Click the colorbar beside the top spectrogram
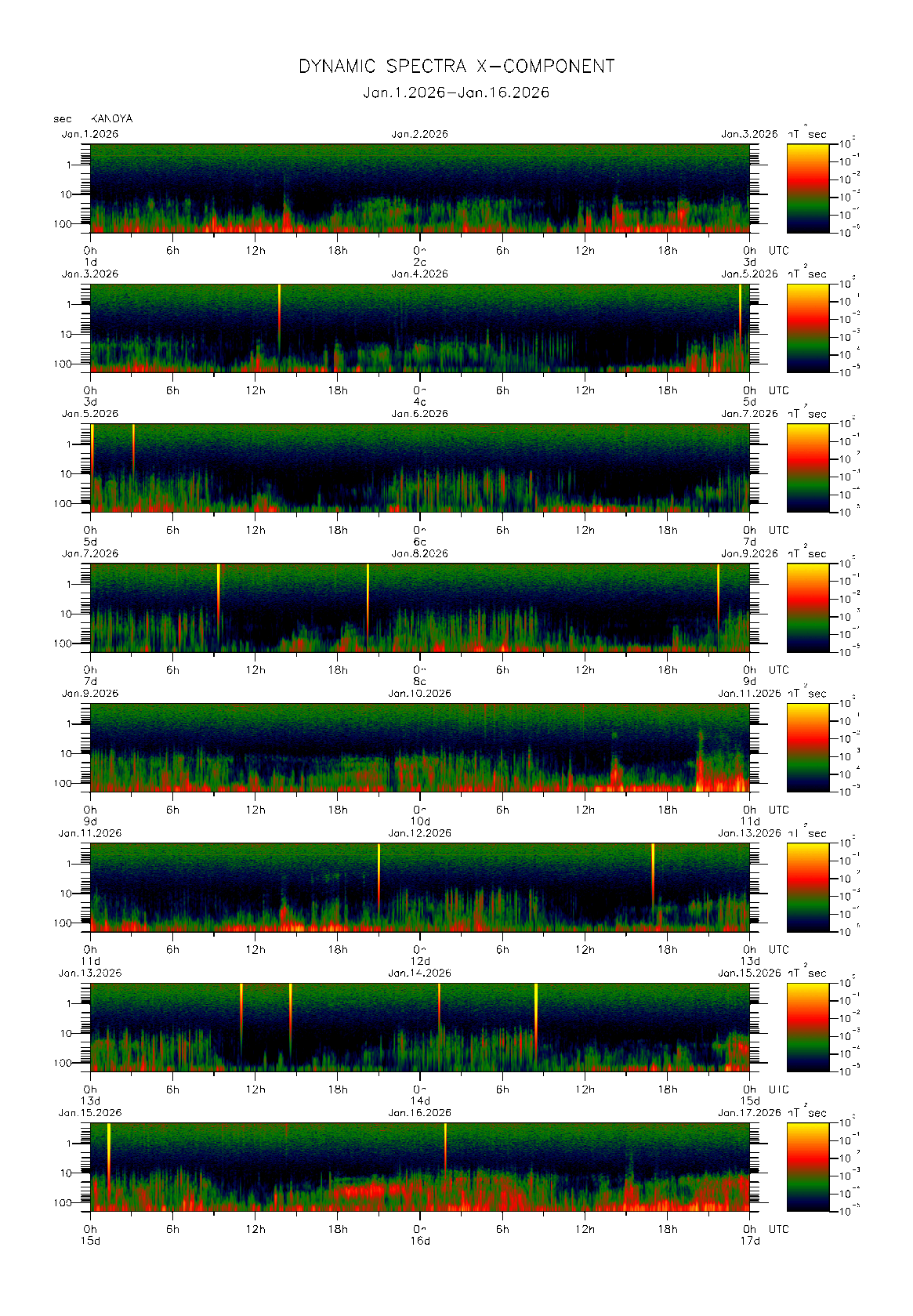This screenshot has width=913, height=1316. tap(807, 188)
